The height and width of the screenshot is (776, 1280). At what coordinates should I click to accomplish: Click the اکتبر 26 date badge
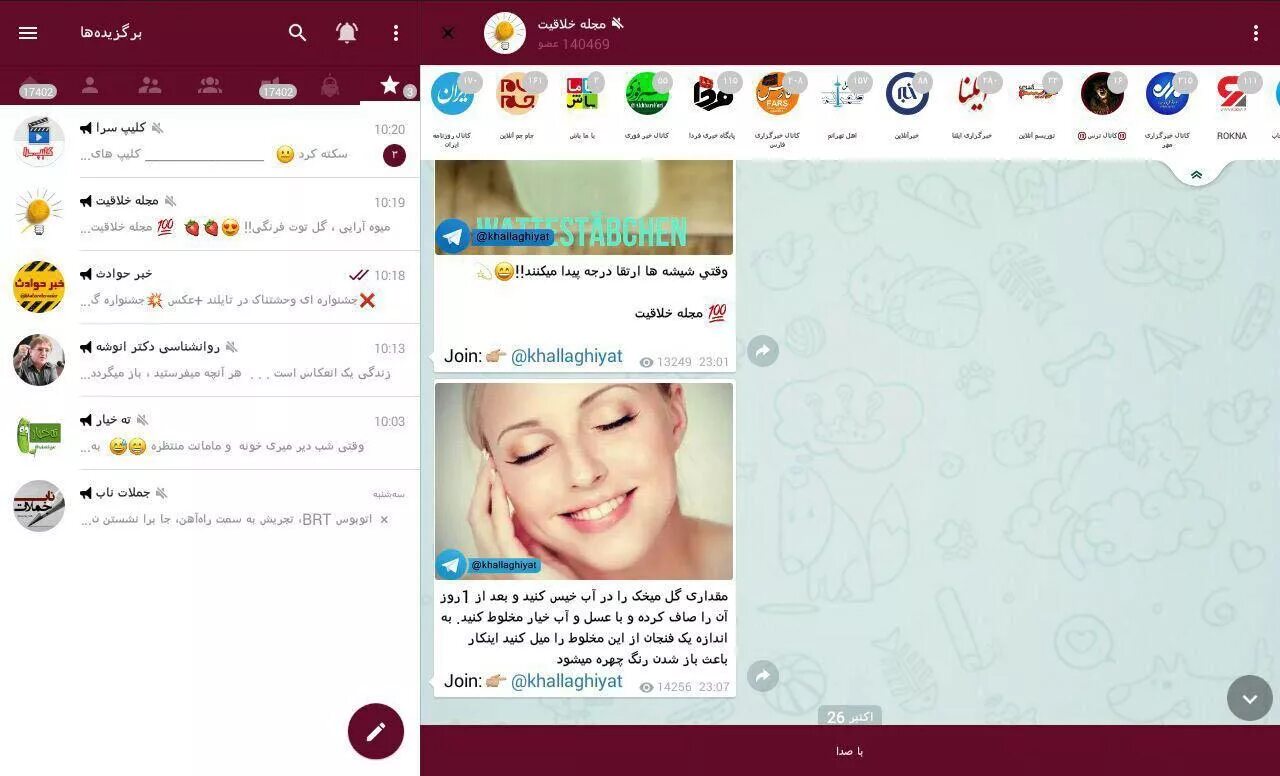pyautogui.click(x=849, y=716)
